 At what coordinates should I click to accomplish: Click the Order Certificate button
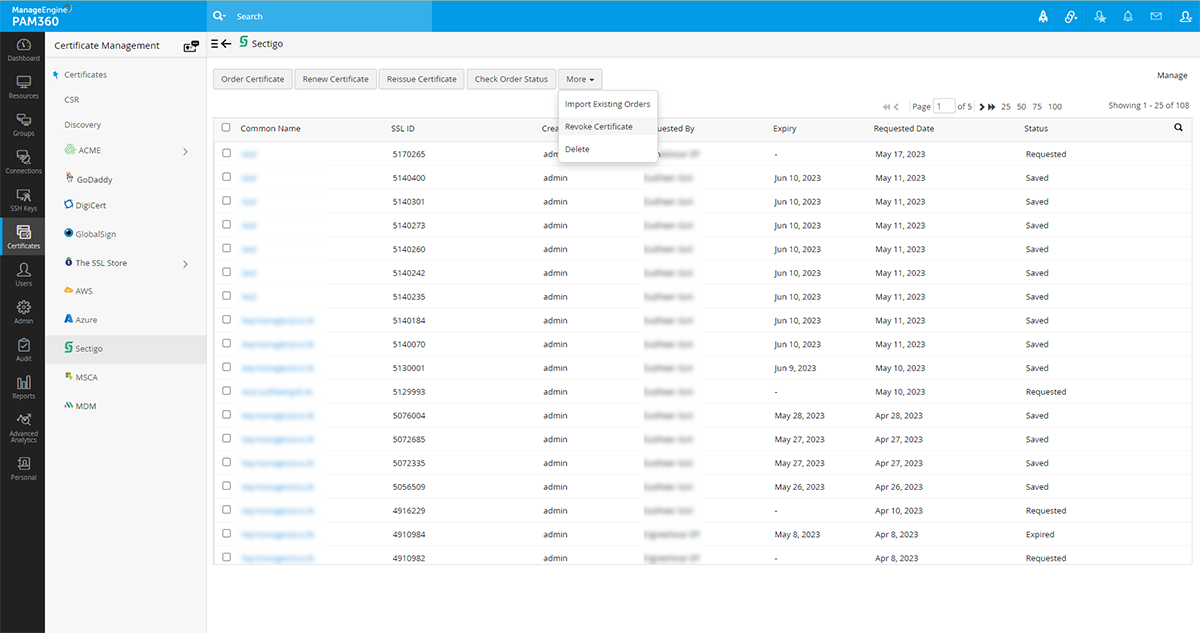tap(252, 79)
